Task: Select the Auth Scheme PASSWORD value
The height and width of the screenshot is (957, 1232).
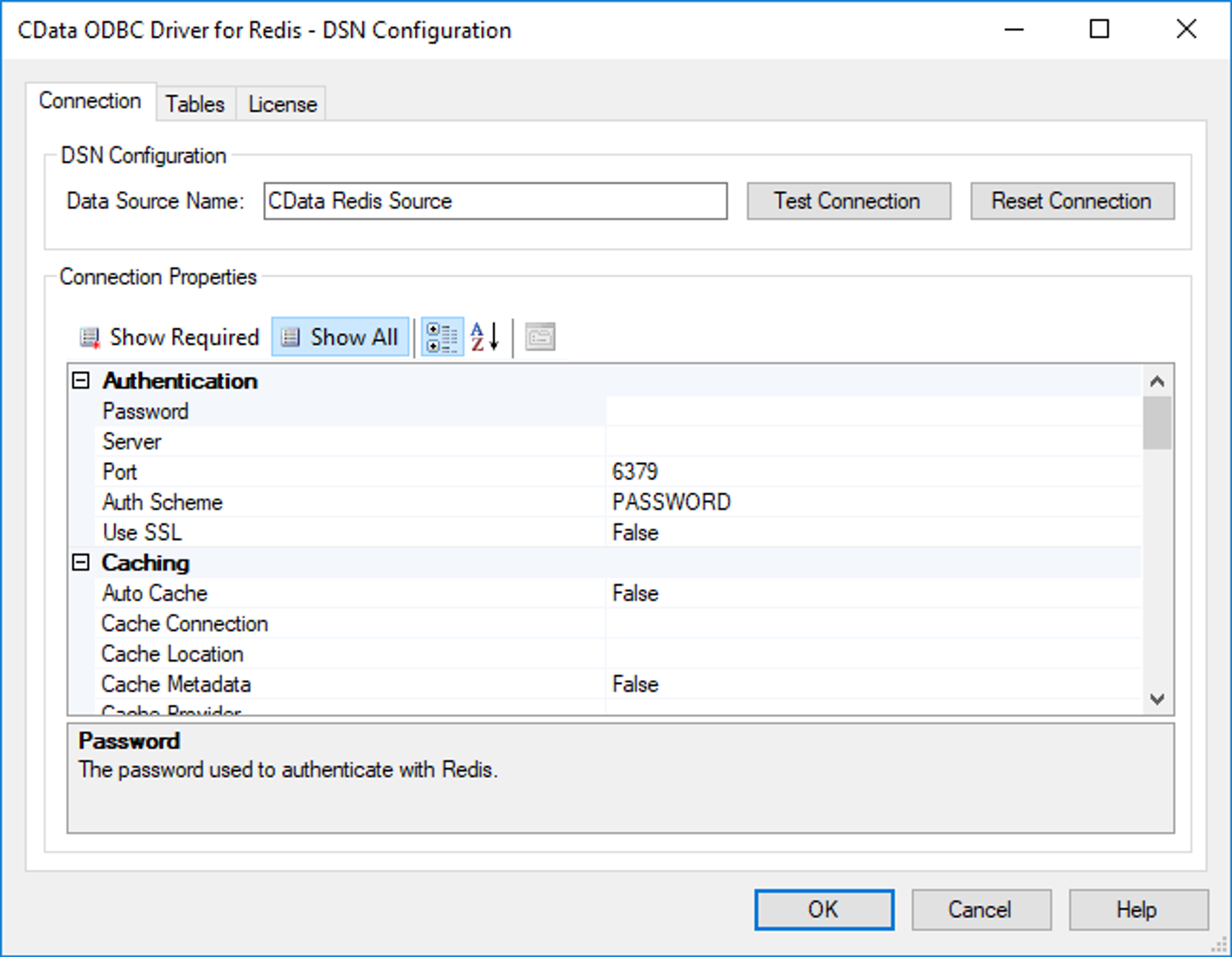Action: (872, 502)
